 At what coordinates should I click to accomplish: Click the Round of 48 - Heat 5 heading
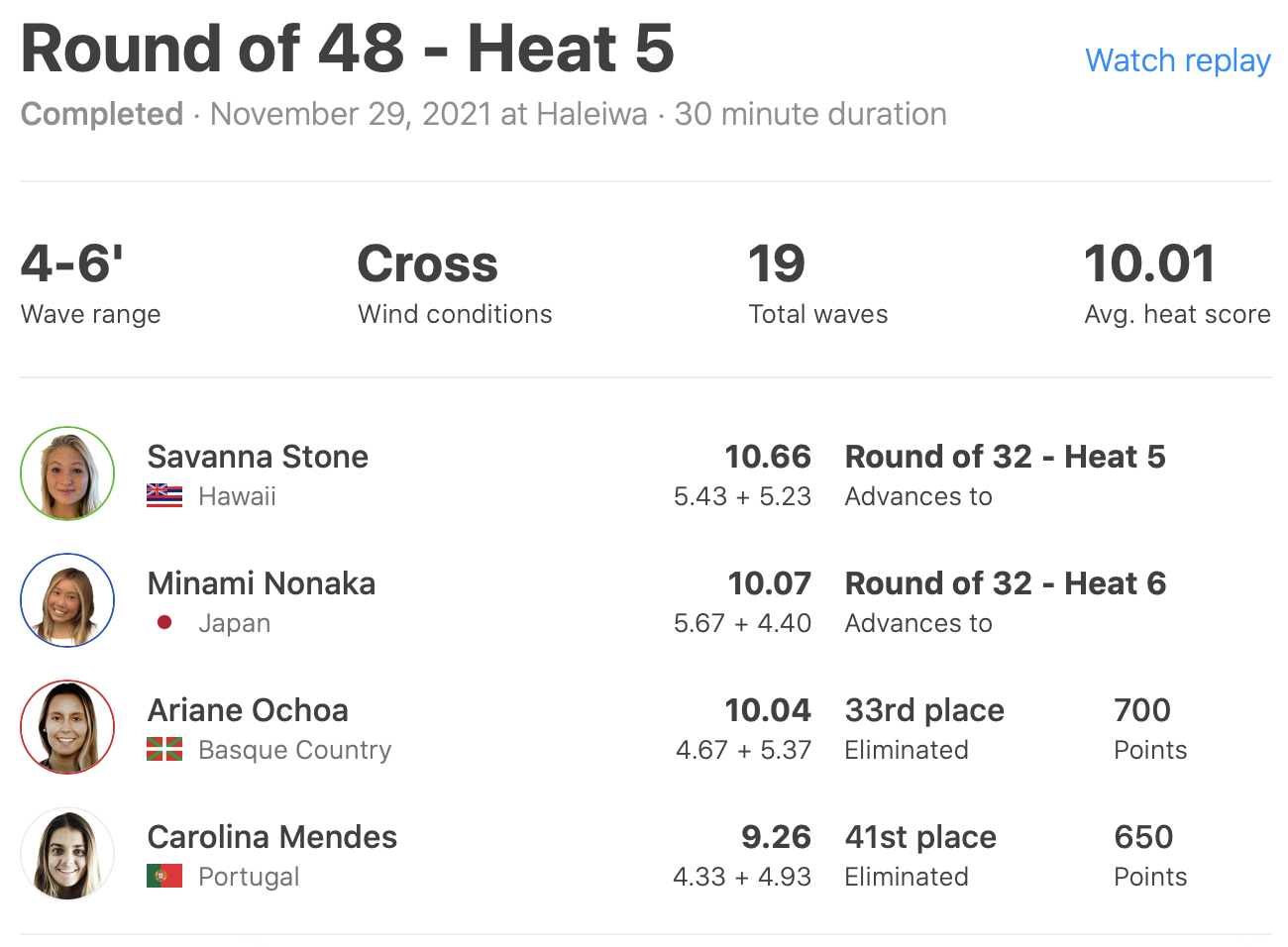click(x=347, y=49)
